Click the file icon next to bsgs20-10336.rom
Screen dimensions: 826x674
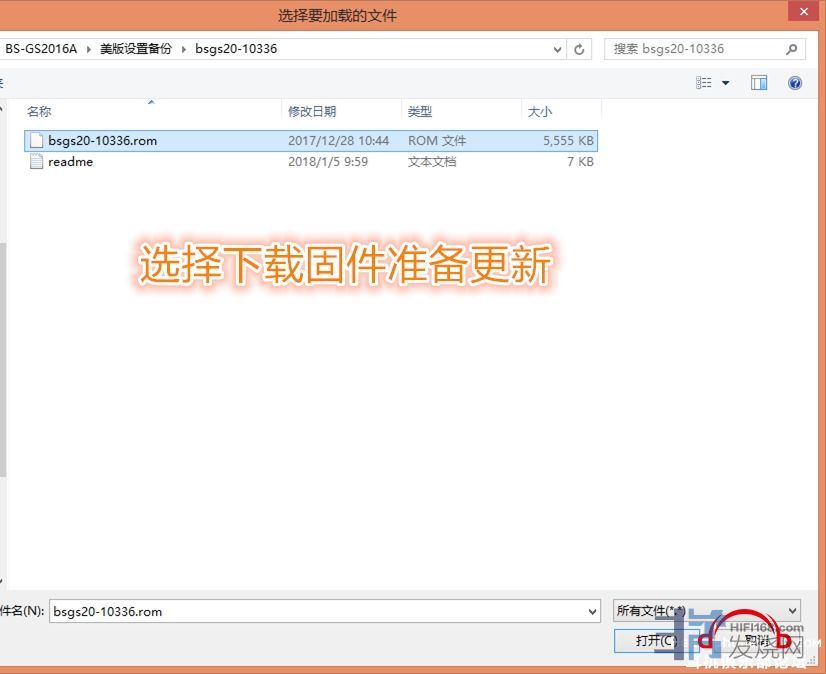coord(37,141)
